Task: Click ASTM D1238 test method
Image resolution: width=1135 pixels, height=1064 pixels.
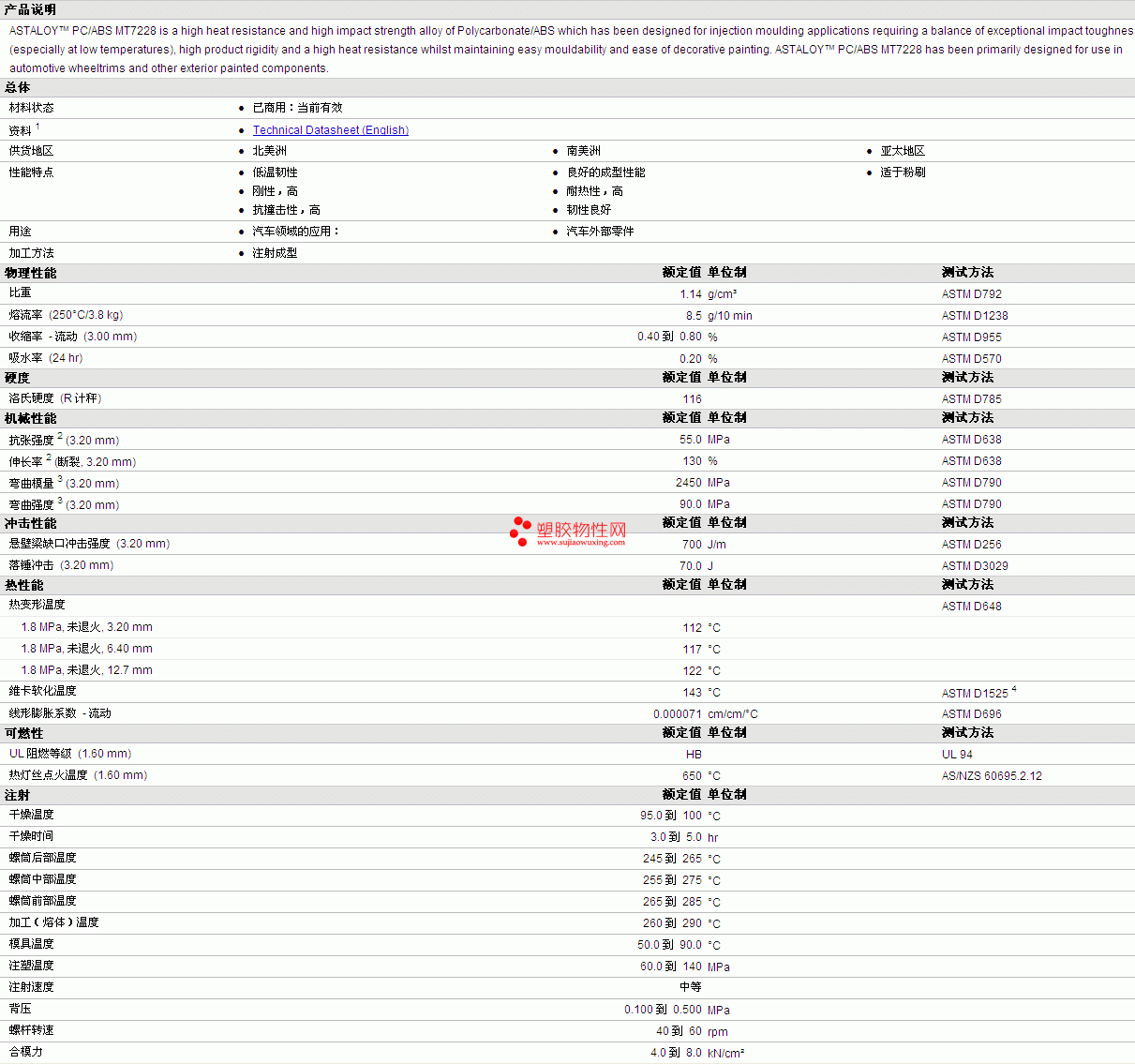Action: 975,316
